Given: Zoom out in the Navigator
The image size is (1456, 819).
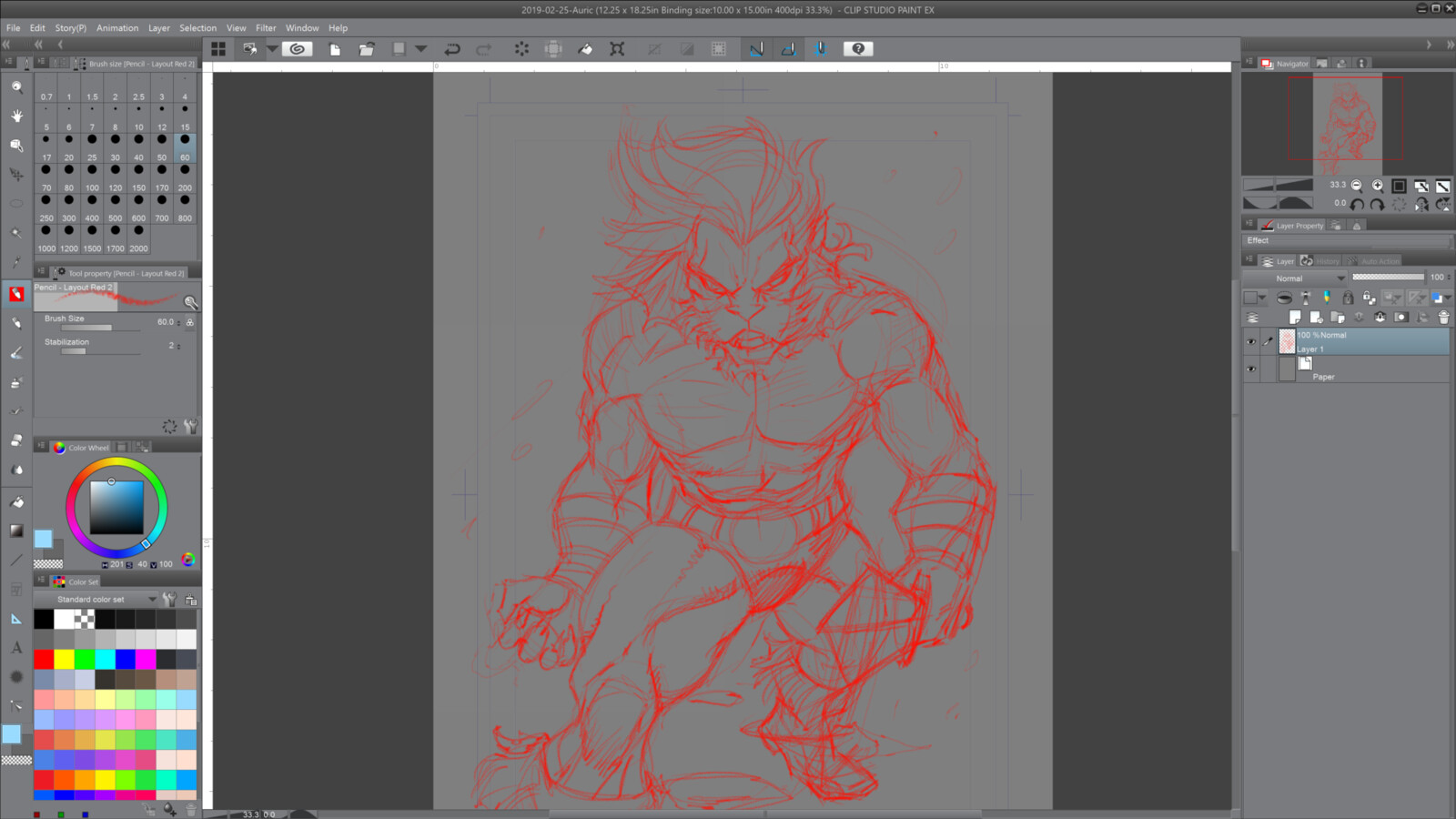Looking at the screenshot, I should click(x=1357, y=186).
